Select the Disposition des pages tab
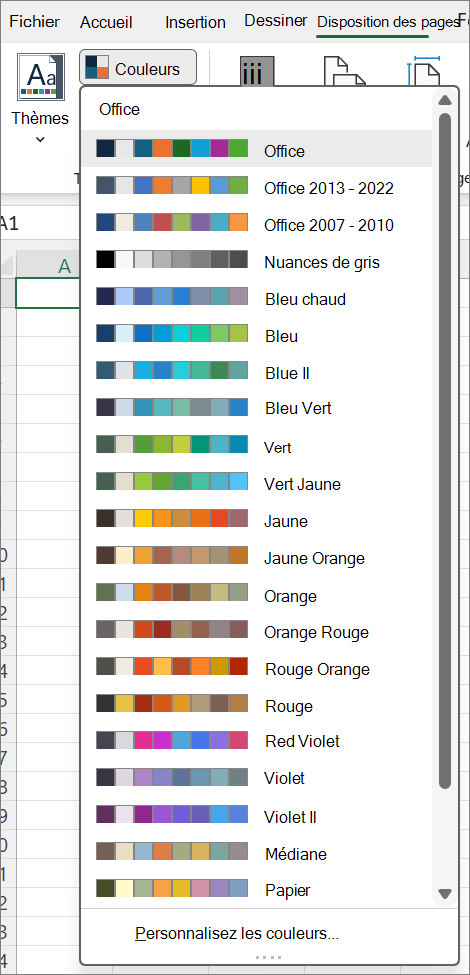 387,22
